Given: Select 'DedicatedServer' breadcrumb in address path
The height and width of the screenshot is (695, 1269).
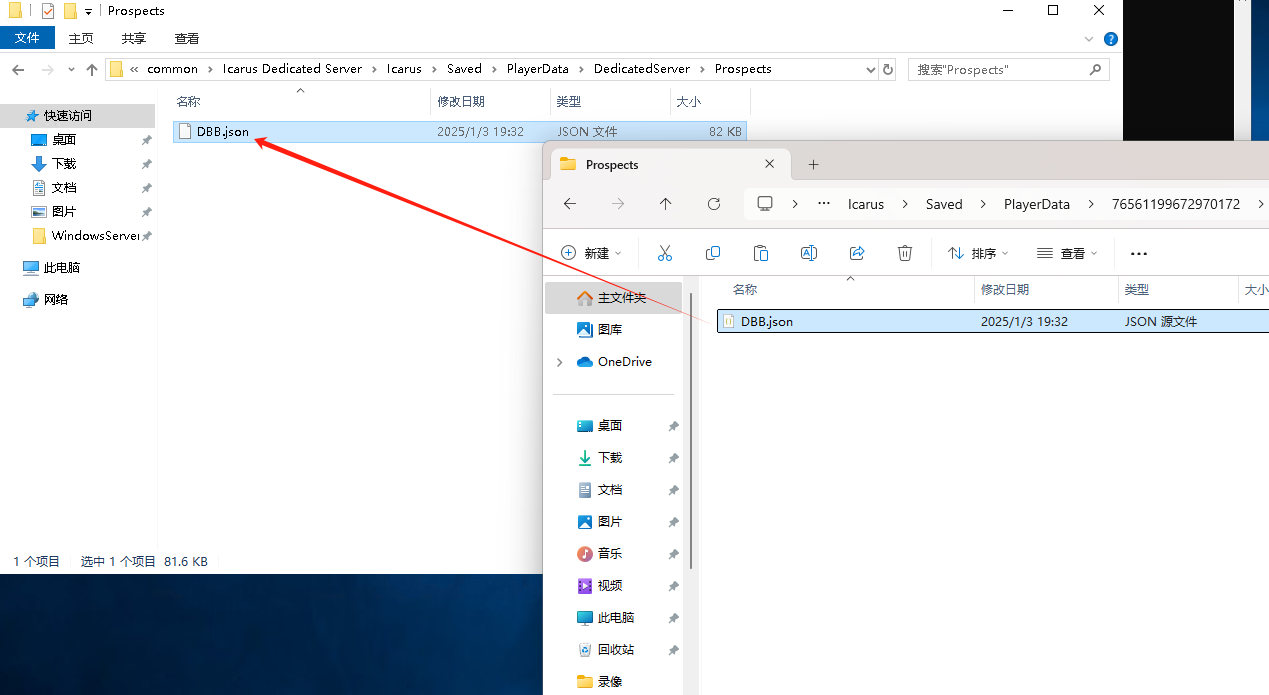Looking at the screenshot, I should (641, 69).
